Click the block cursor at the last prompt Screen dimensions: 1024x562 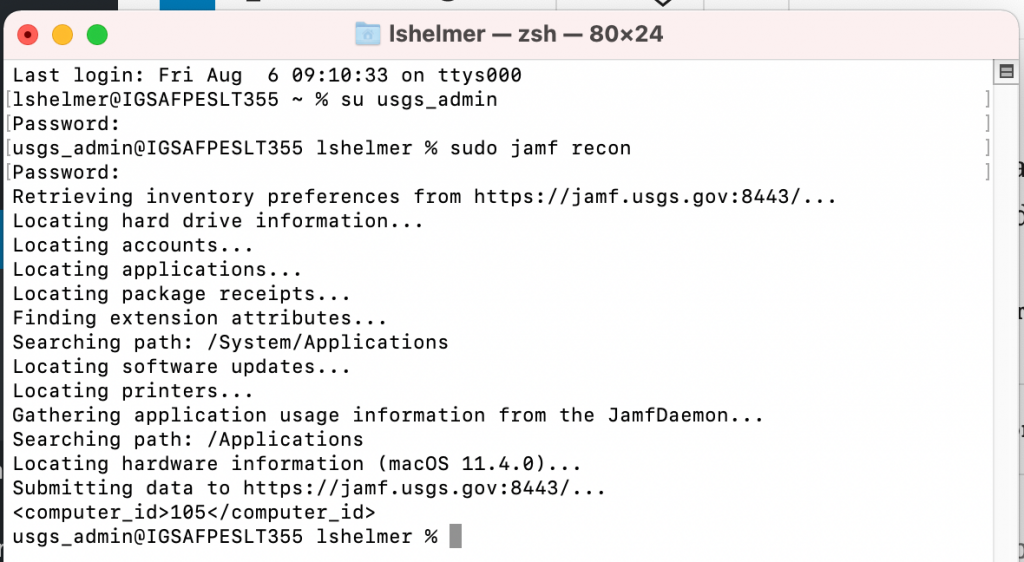[455, 537]
